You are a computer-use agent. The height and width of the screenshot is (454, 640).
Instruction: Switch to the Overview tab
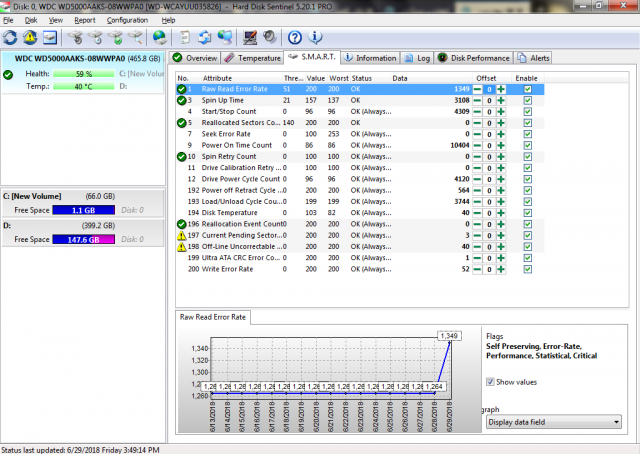pos(194,58)
